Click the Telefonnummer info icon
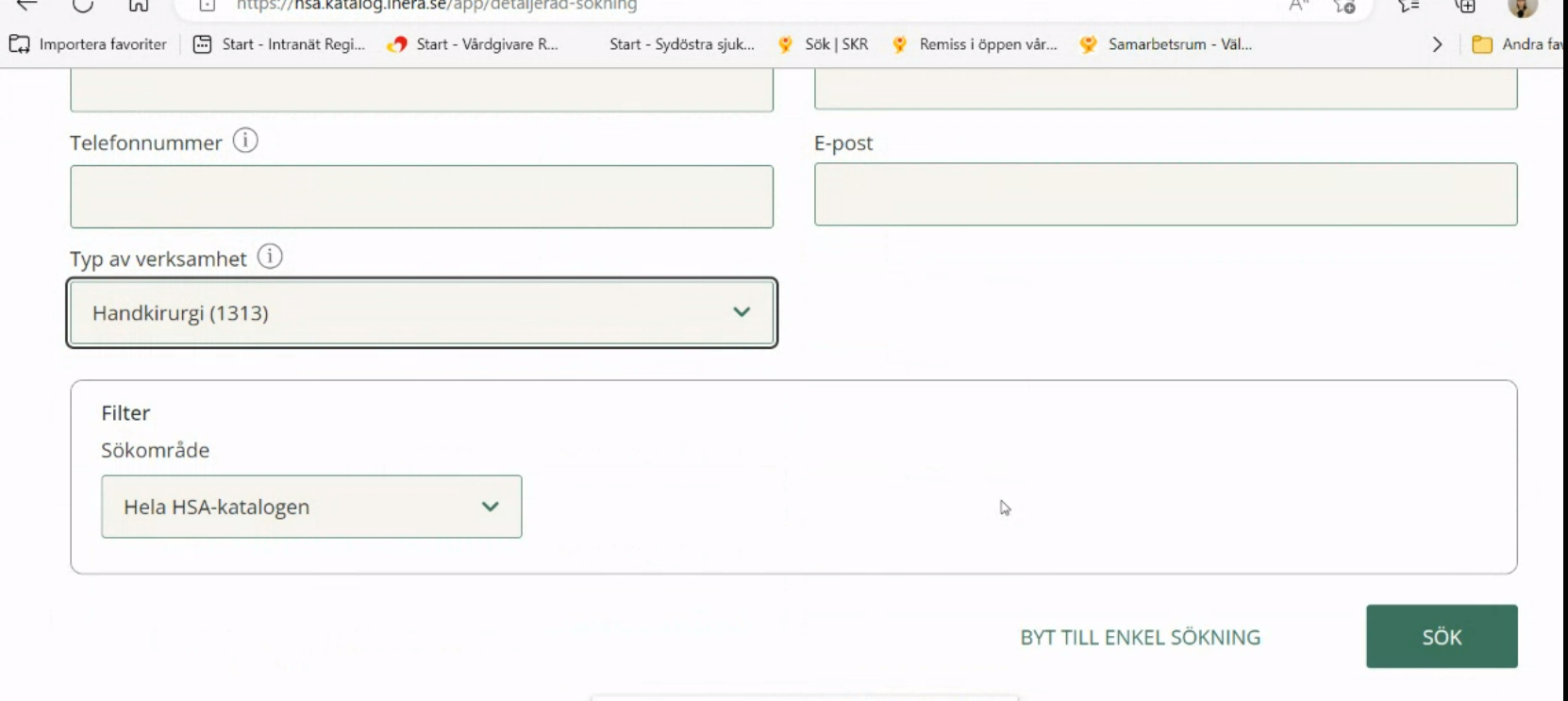 point(245,141)
